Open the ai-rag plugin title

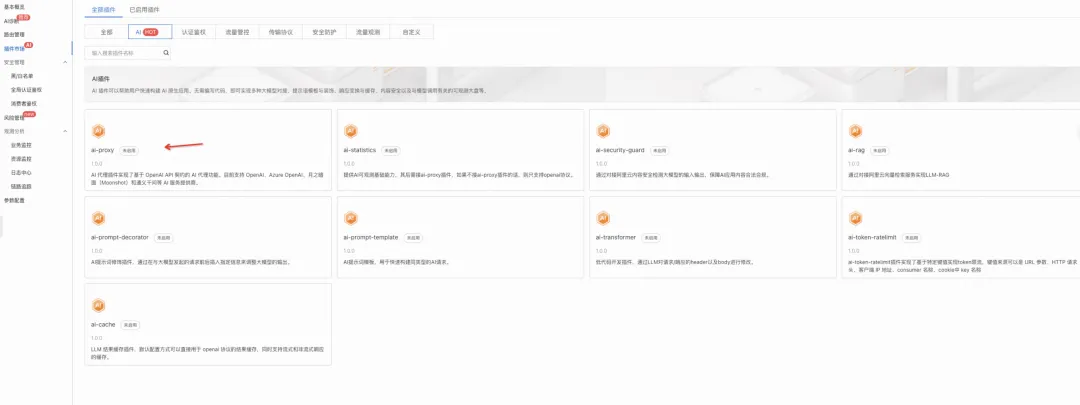[x=856, y=149]
